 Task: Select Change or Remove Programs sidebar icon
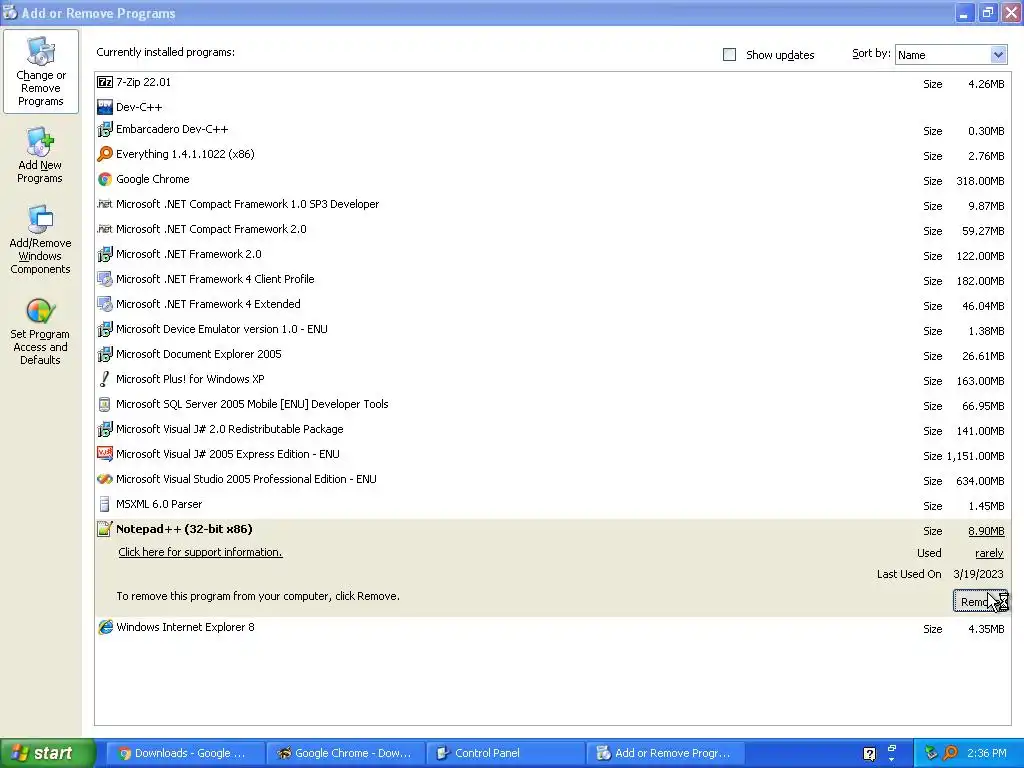point(40,71)
